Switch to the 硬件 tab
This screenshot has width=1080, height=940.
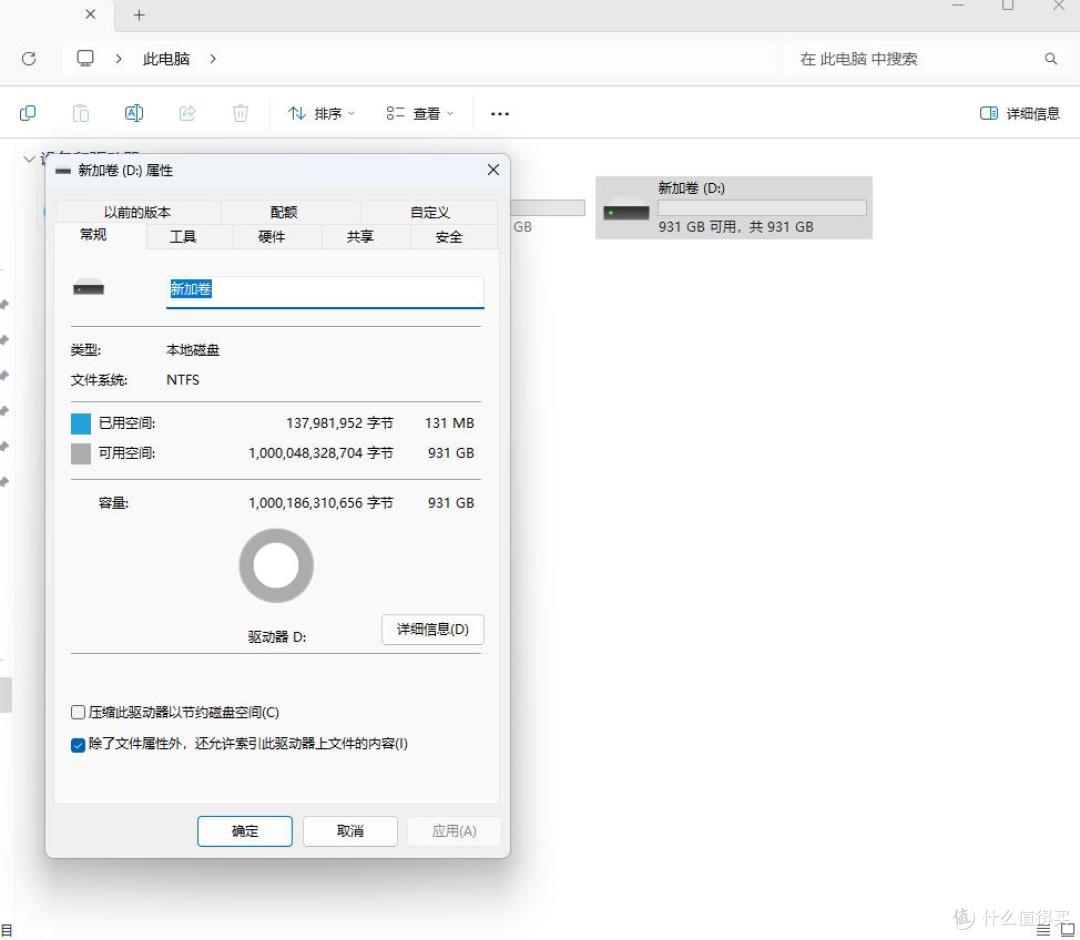coord(271,237)
